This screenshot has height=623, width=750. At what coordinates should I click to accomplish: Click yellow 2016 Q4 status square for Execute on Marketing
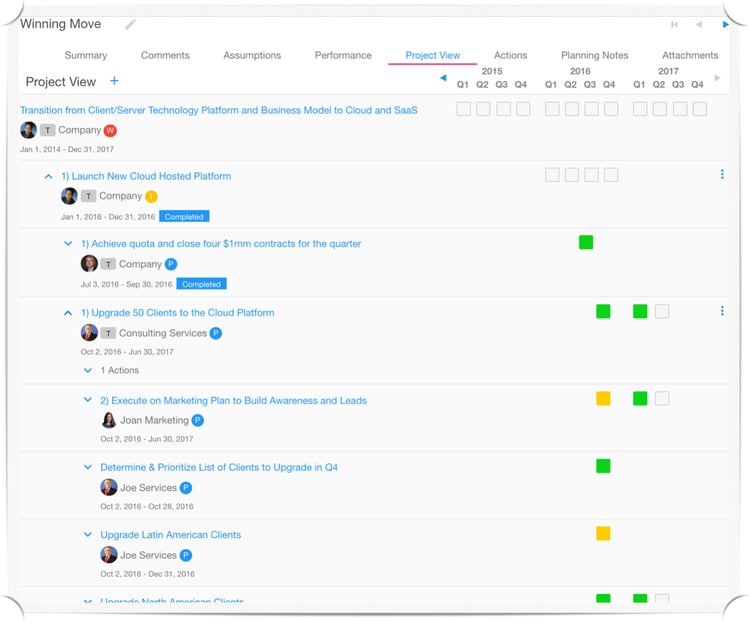pos(603,398)
